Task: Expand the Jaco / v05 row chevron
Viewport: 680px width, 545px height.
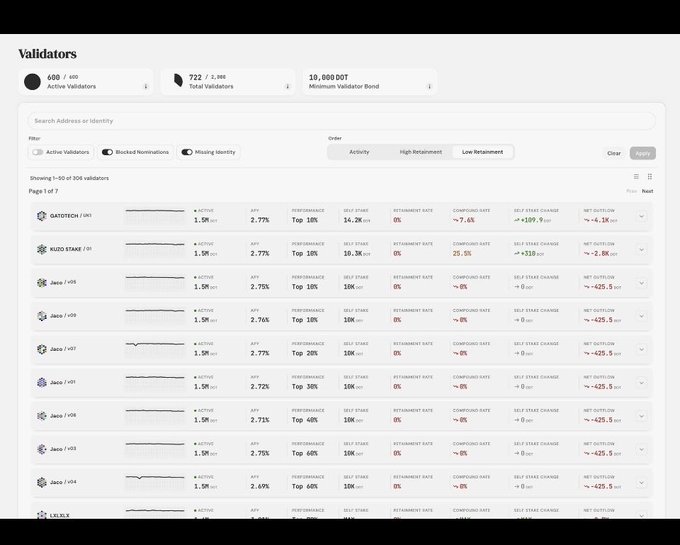Action: coord(641,283)
